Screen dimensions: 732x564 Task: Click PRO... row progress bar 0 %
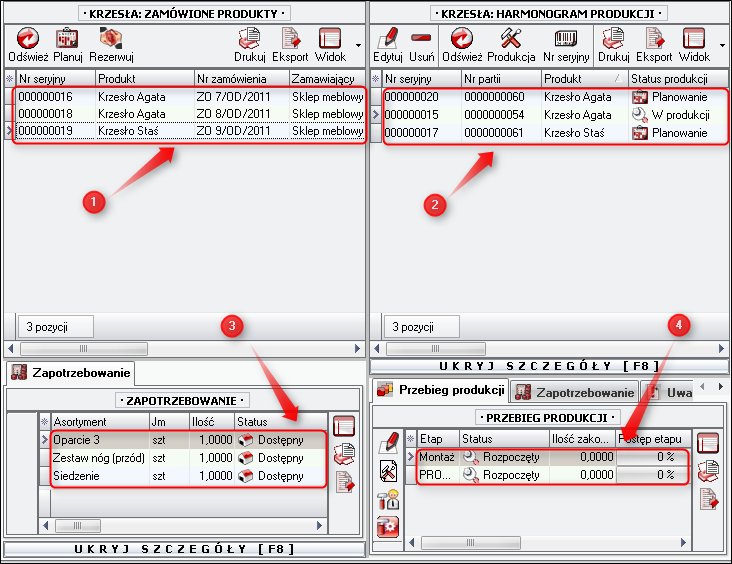tap(653, 475)
